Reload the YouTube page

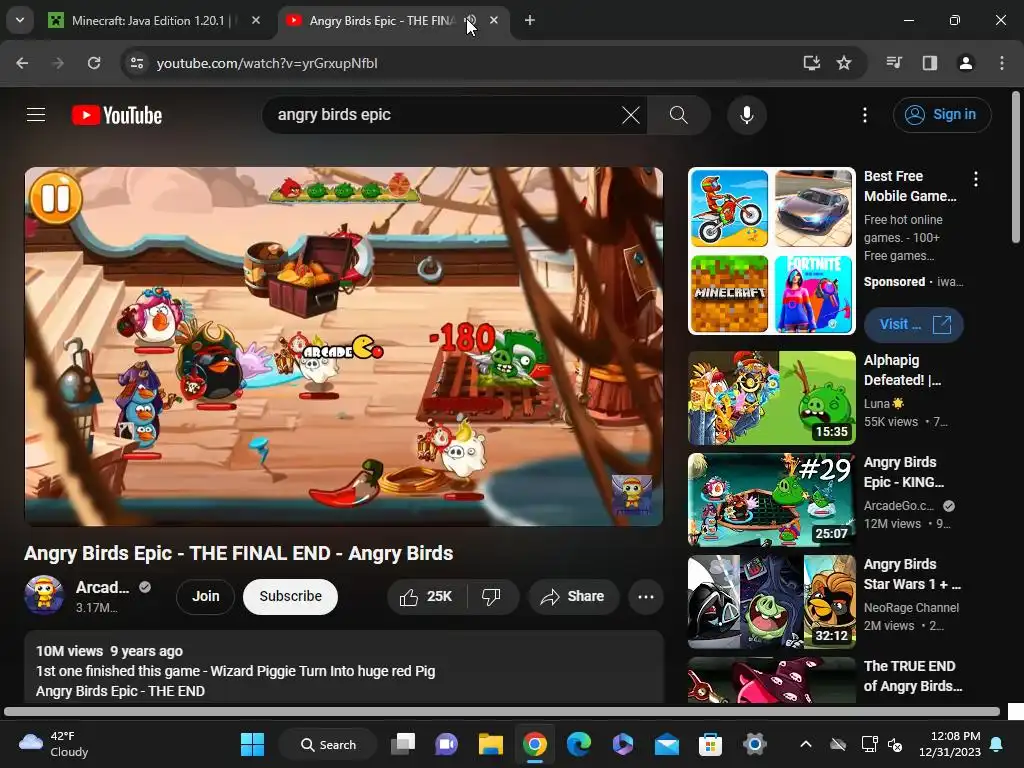pyautogui.click(x=94, y=63)
